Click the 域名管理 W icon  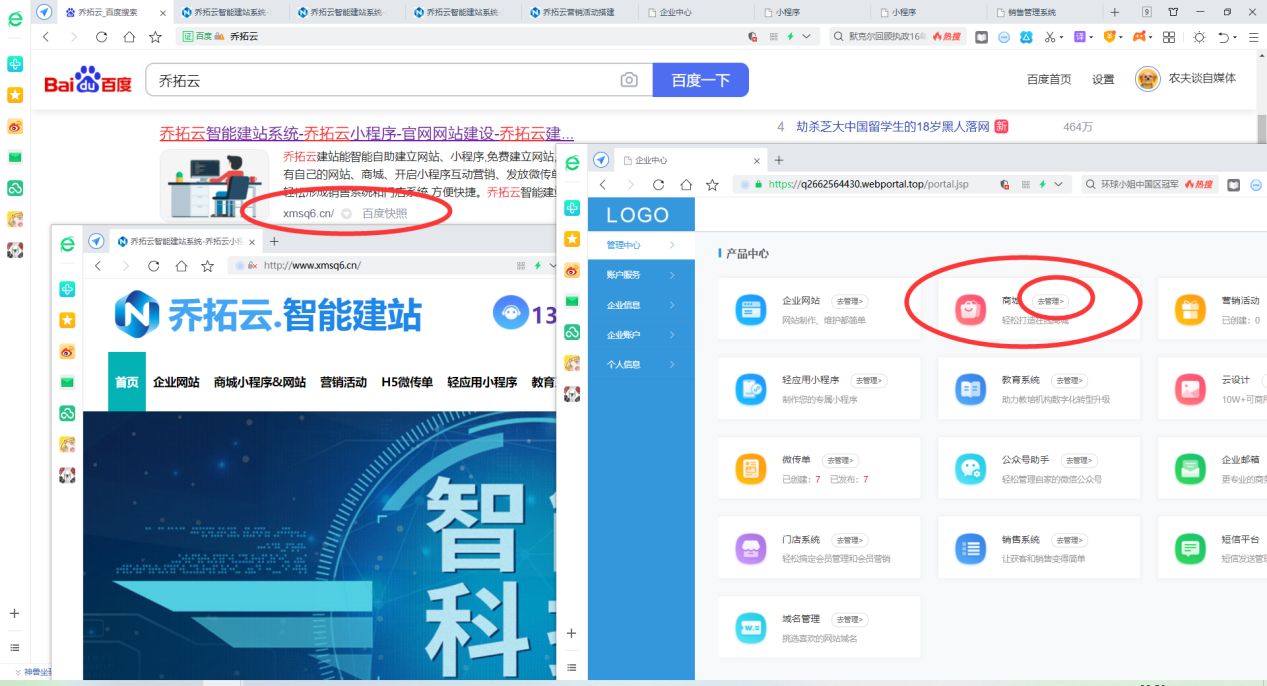pyautogui.click(x=751, y=626)
